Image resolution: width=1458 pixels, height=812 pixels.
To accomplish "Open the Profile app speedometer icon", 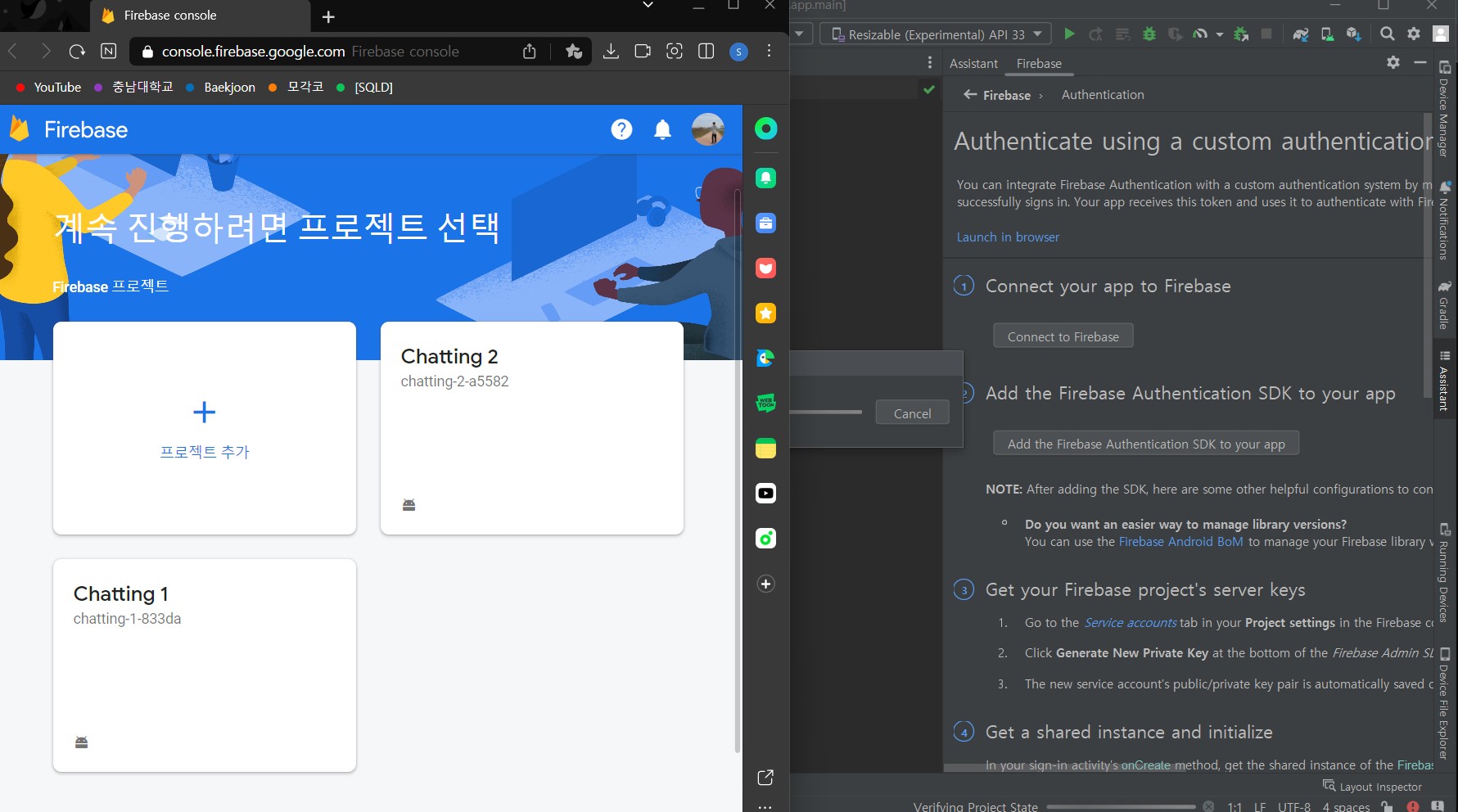I will [x=1200, y=34].
